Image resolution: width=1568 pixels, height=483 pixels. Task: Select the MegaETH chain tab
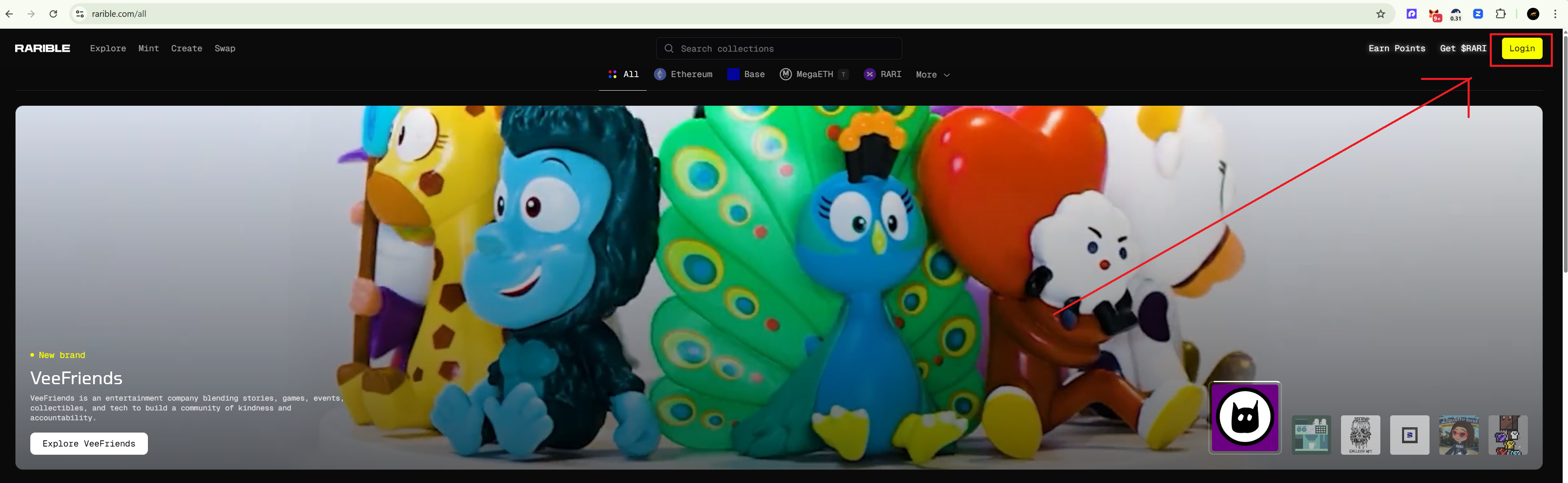click(813, 74)
